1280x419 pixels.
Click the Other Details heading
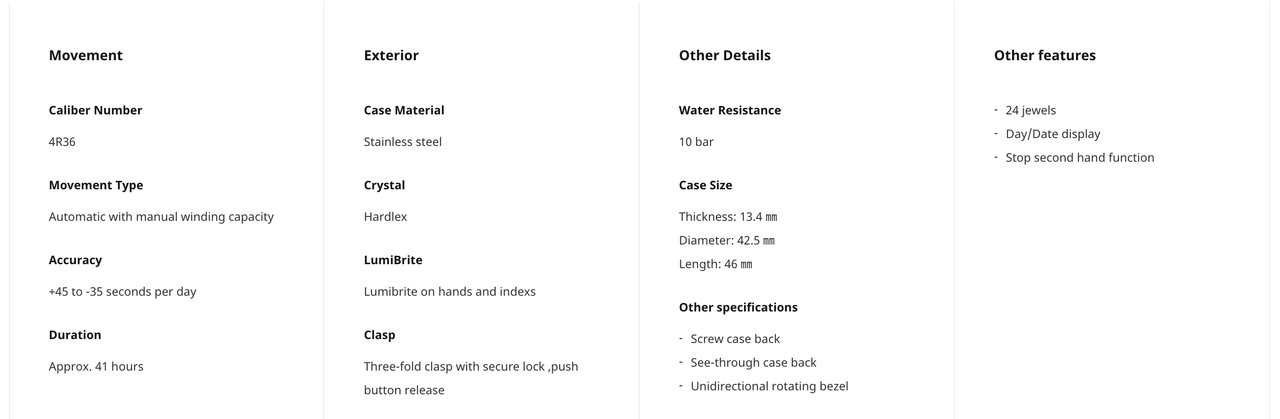click(725, 55)
